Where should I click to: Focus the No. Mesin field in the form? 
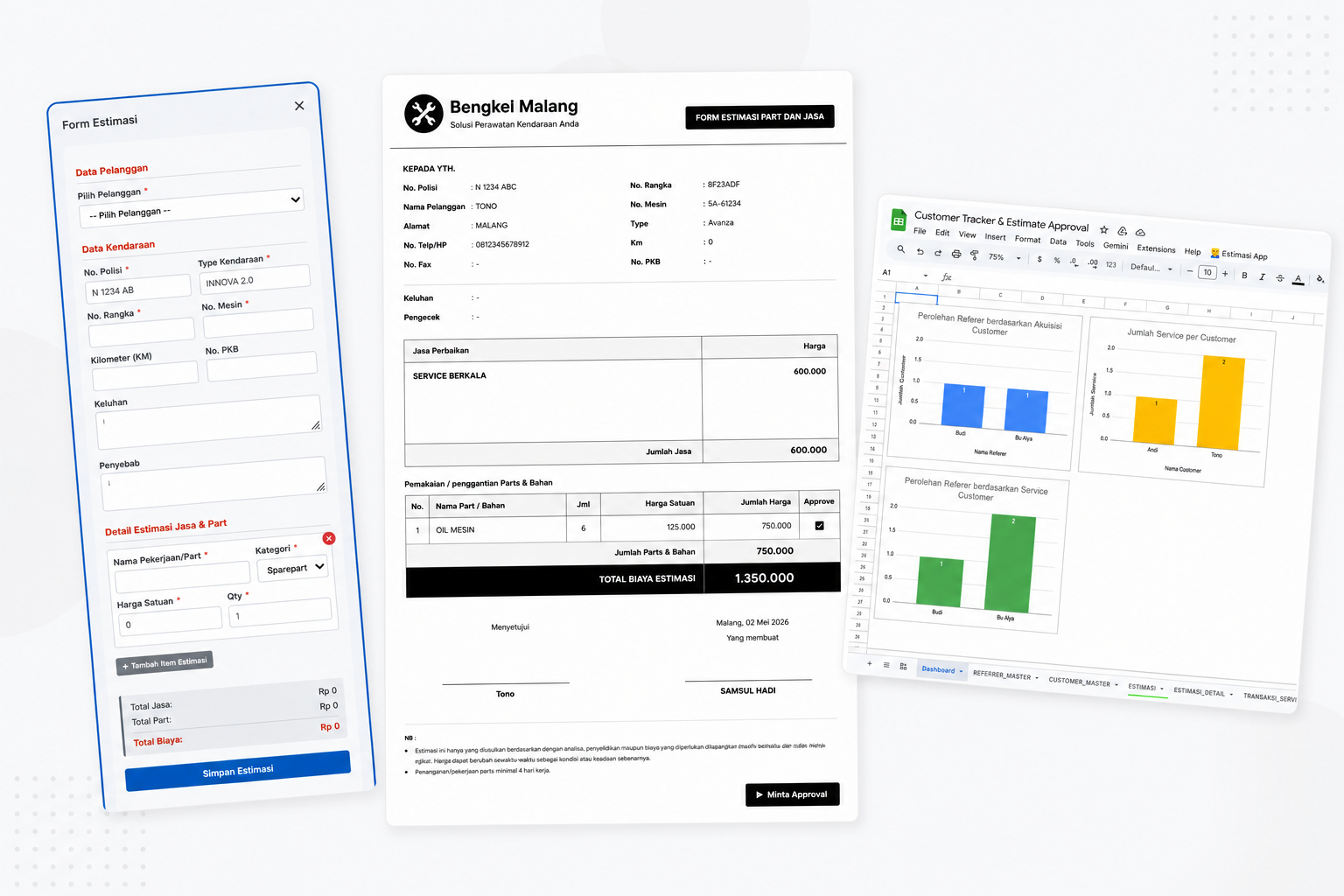click(258, 321)
